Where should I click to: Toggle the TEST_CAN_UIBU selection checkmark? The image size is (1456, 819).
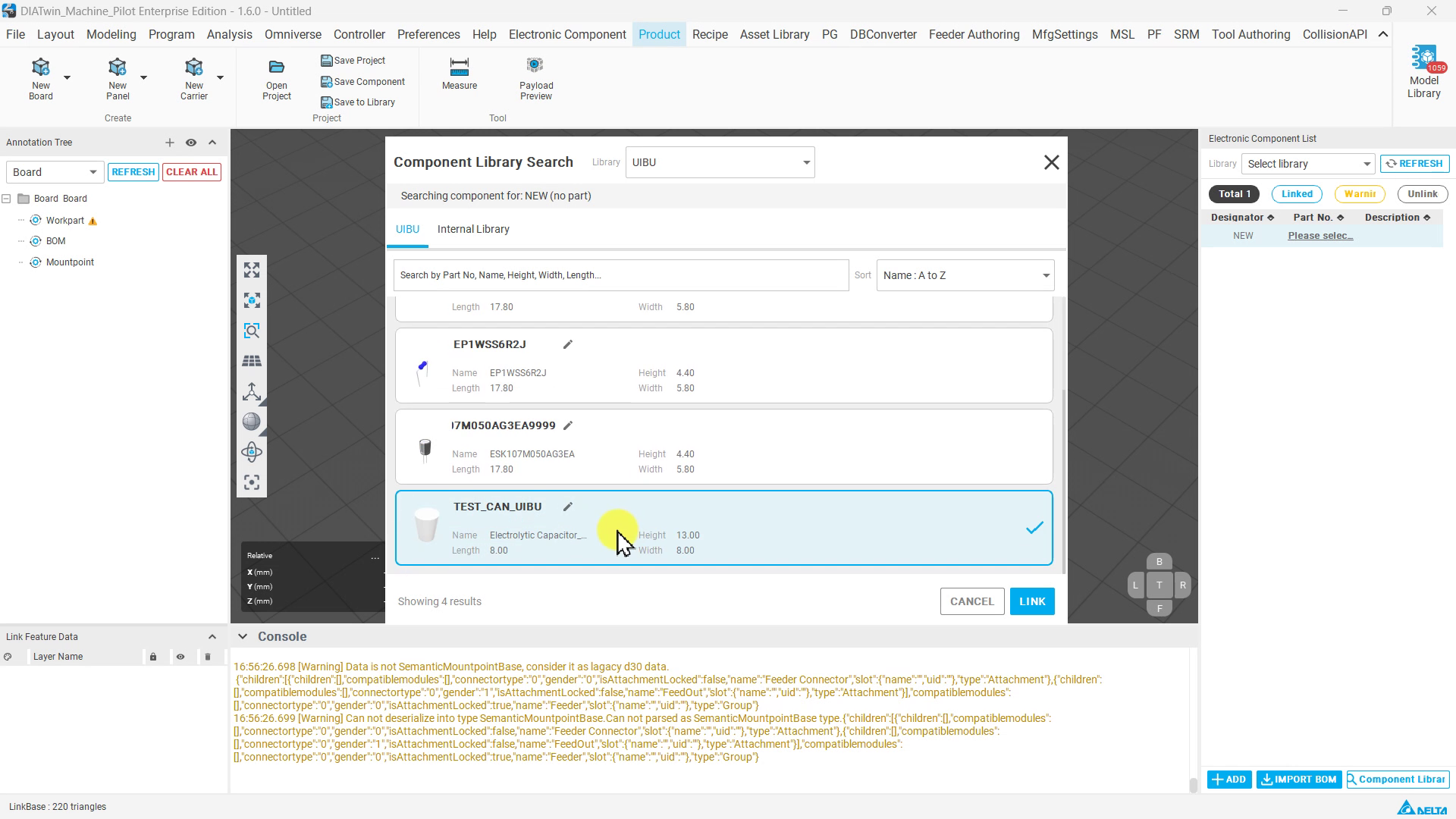(1034, 528)
